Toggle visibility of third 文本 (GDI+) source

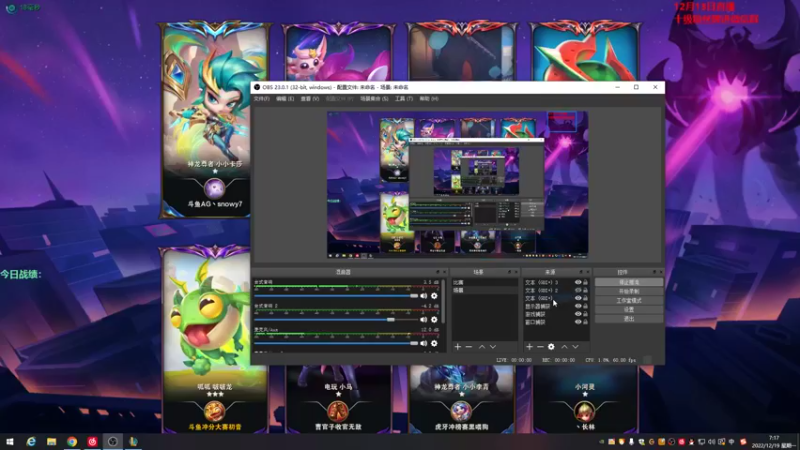tap(578, 298)
